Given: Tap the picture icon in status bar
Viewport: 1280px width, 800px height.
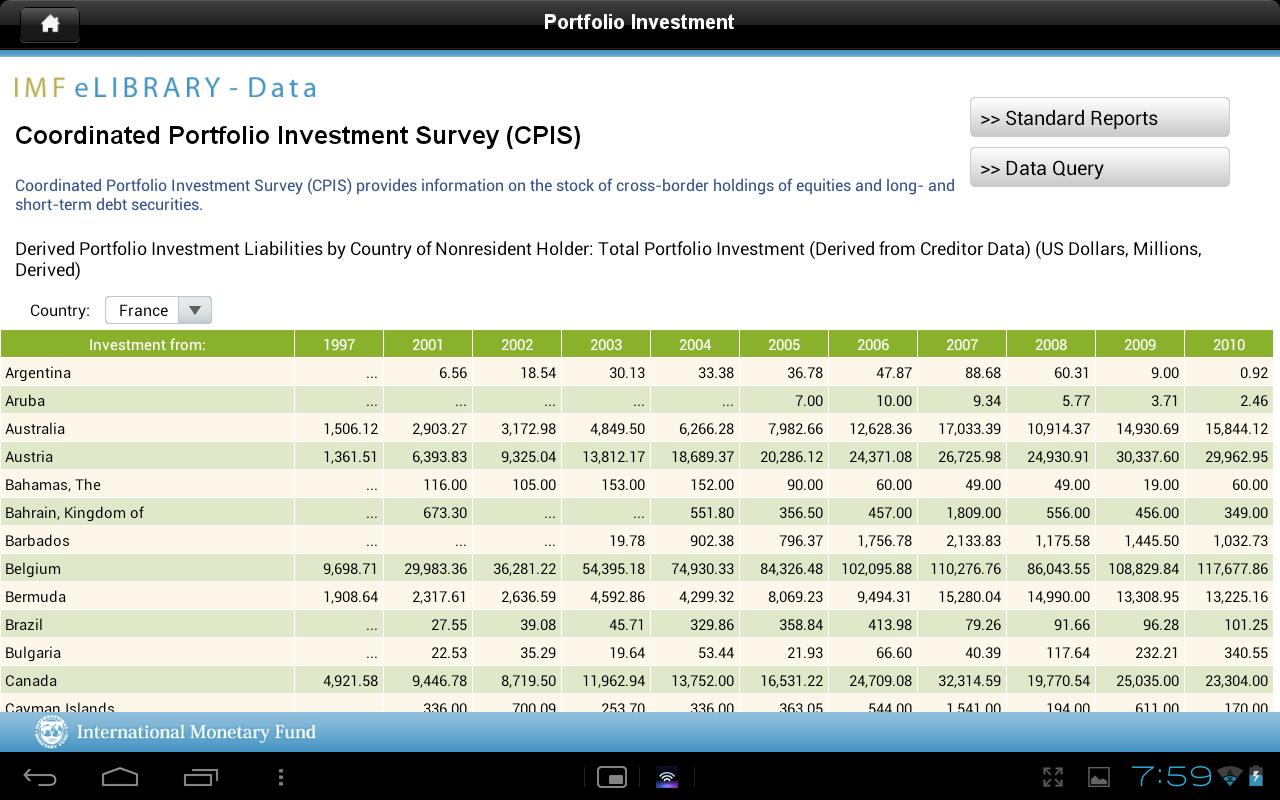Looking at the screenshot, I should pyautogui.click(x=1098, y=777).
